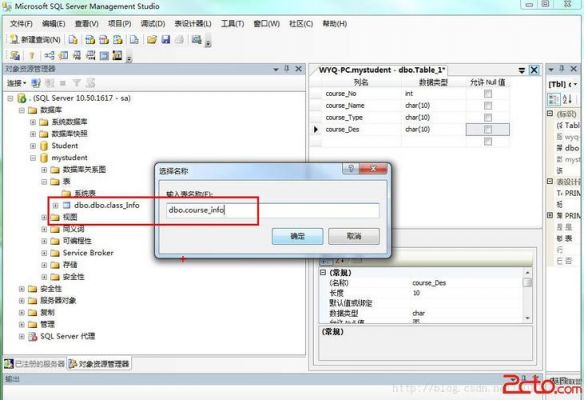Click the course_Name column name cell
The height and width of the screenshot is (400, 584).
(x=361, y=106)
